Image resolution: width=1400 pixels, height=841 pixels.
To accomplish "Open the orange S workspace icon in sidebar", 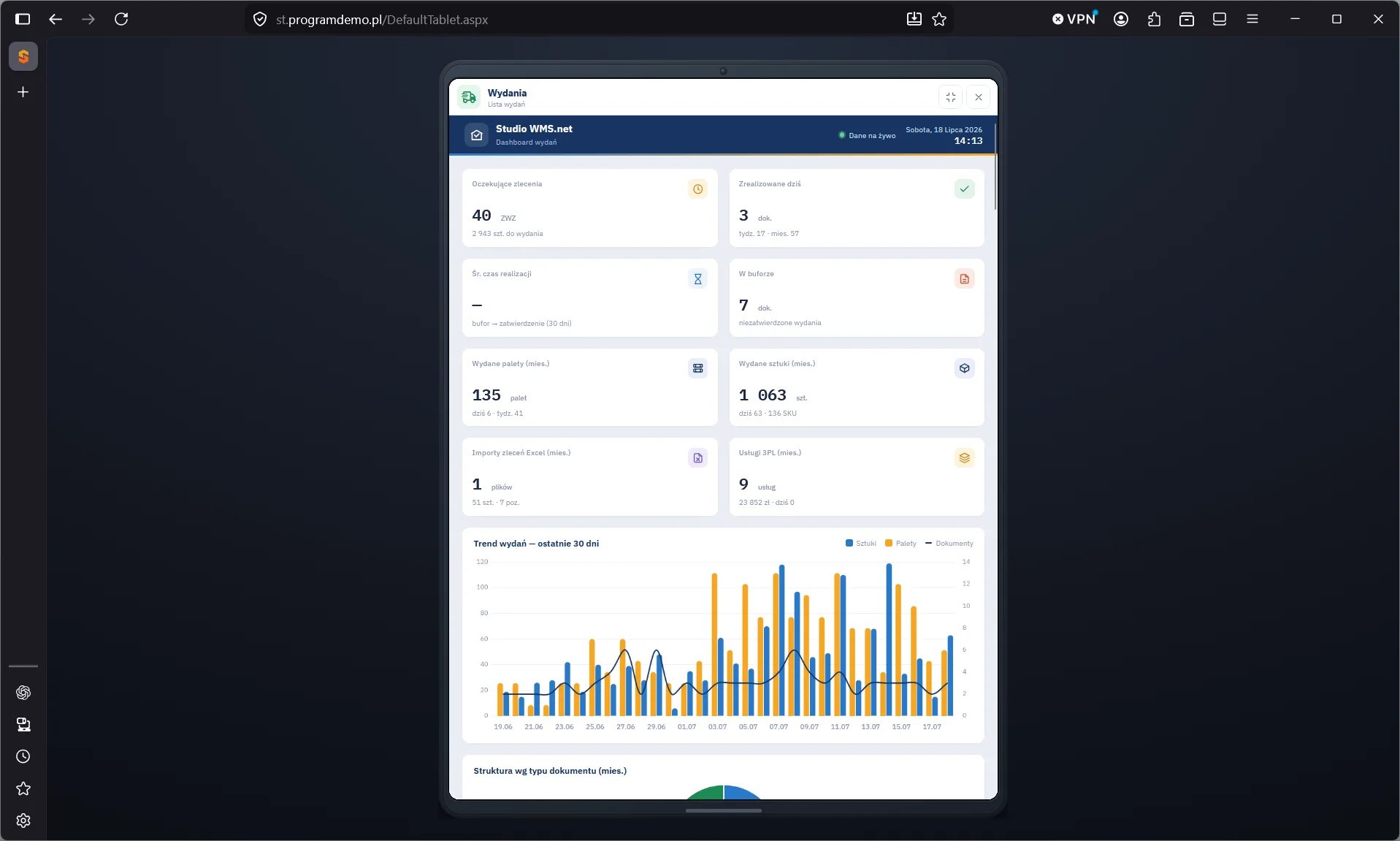I will [23, 56].
